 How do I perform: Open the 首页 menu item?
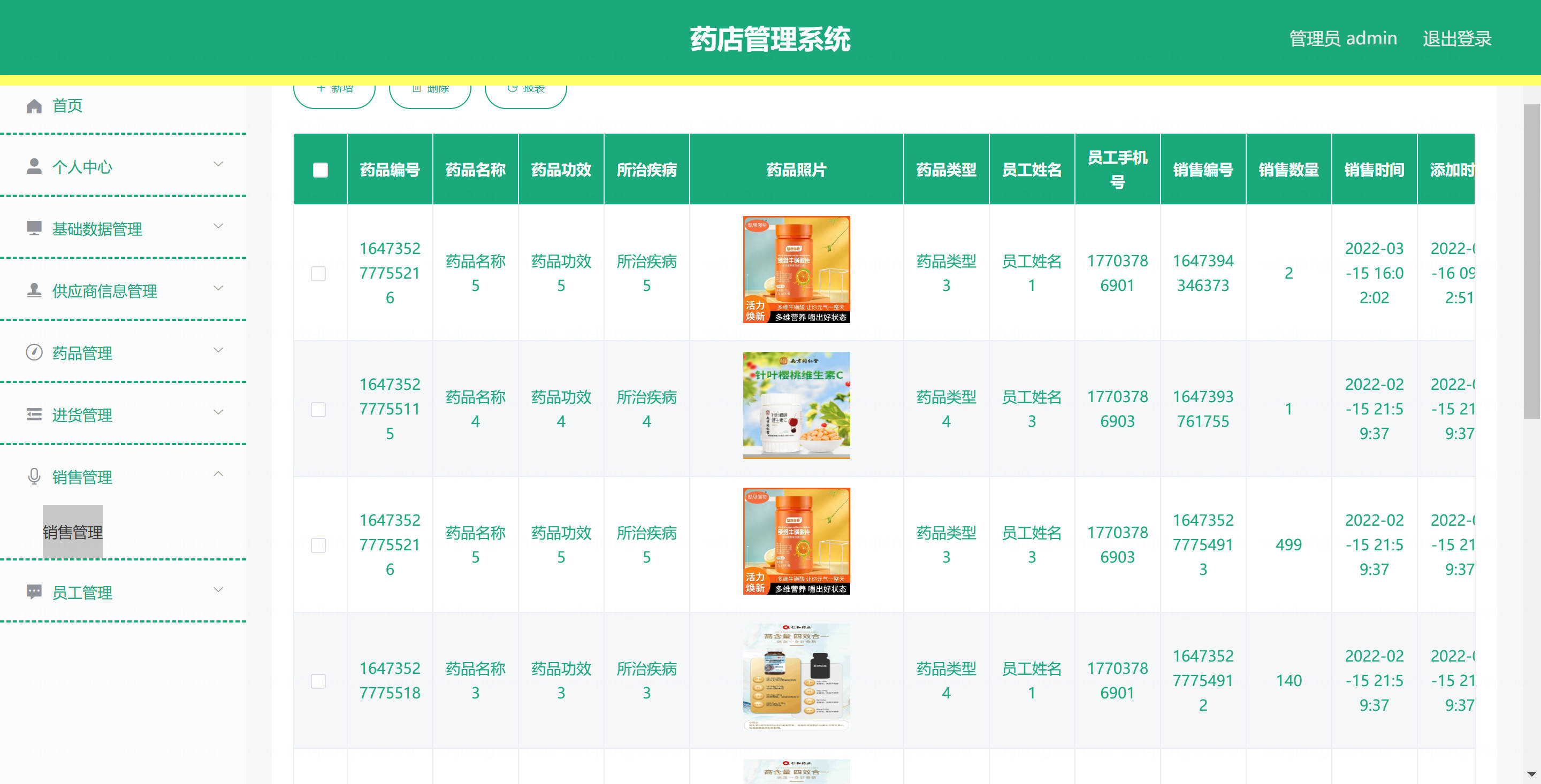(x=67, y=106)
